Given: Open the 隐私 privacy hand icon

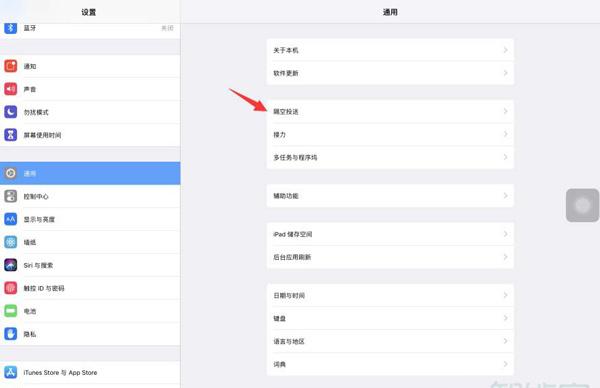Looking at the screenshot, I should click(11, 334).
